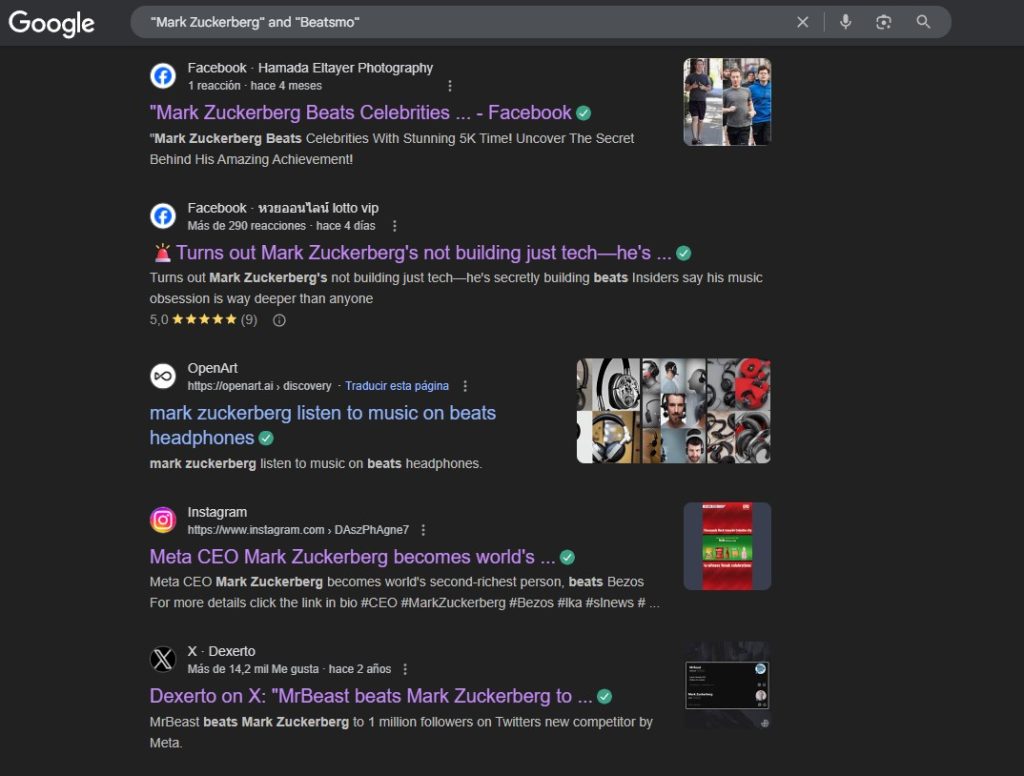Viewport: 1024px width, 776px height.
Task: Open "Meta CEO Mark Zuckerberg becomes world's ..." link
Action: pos(352,557)
